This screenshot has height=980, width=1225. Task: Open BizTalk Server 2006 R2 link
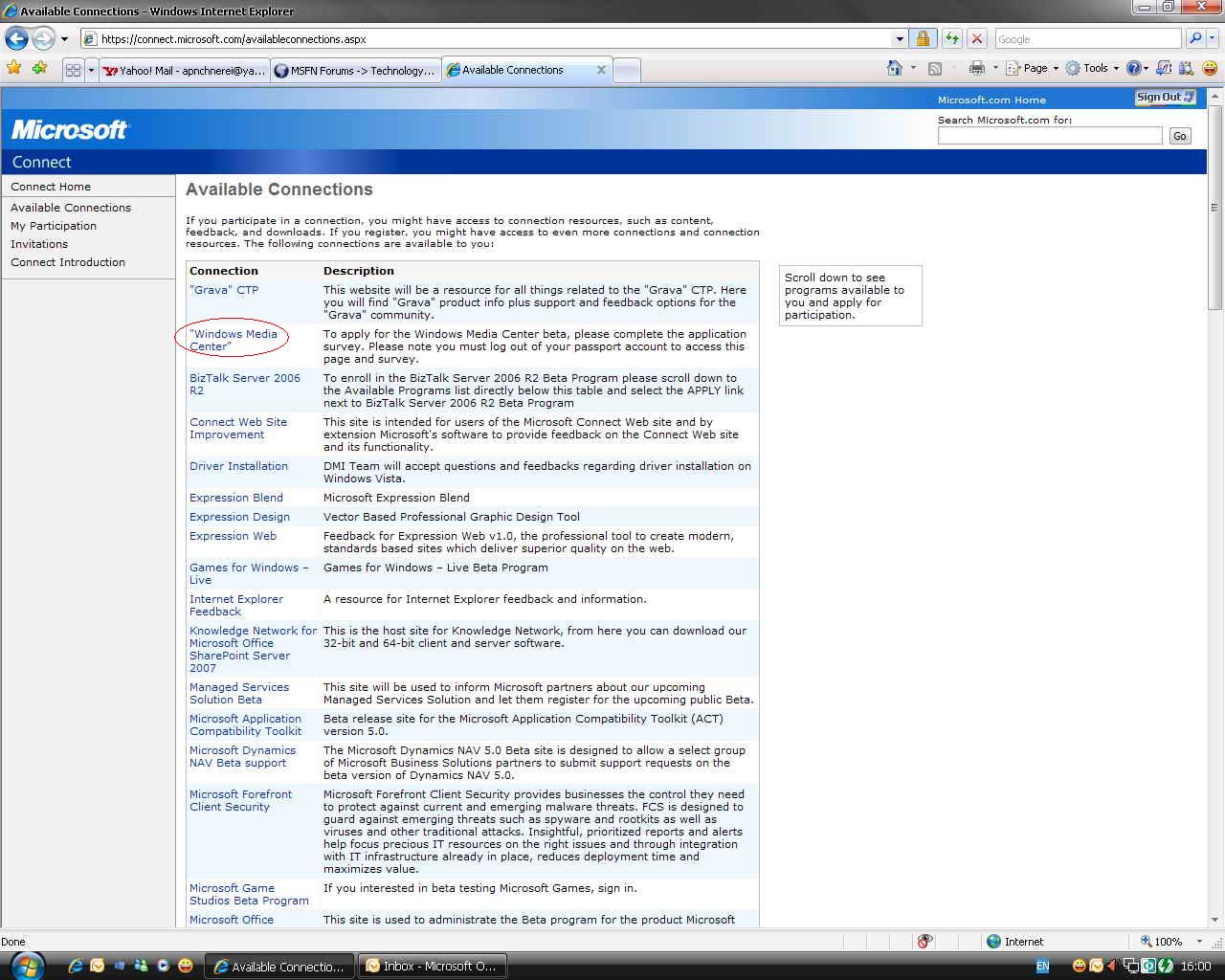click(x=245, y=384)
